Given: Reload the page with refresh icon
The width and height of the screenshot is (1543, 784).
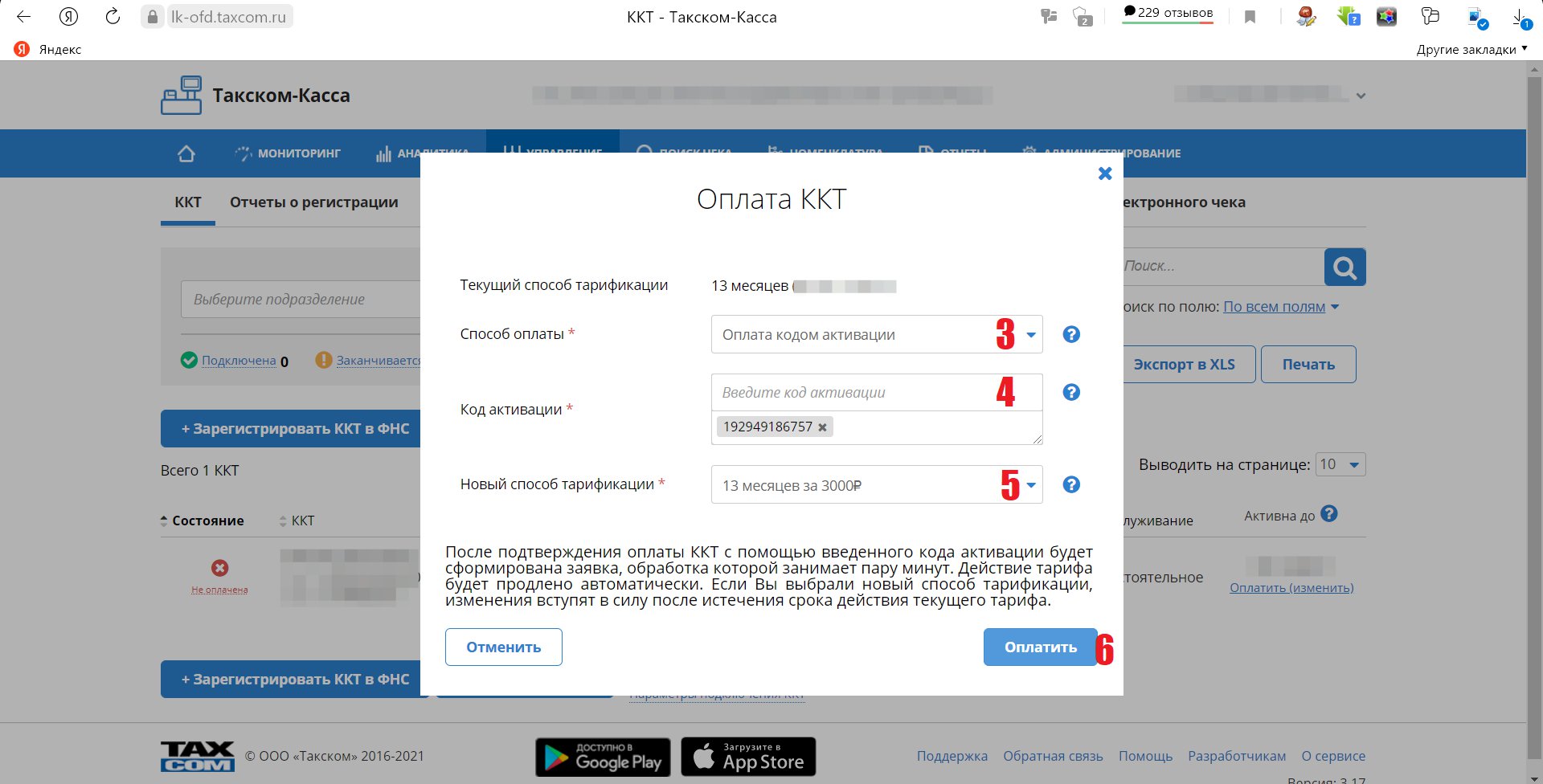Looking at the screenshot, I should (x=113, y=17).
